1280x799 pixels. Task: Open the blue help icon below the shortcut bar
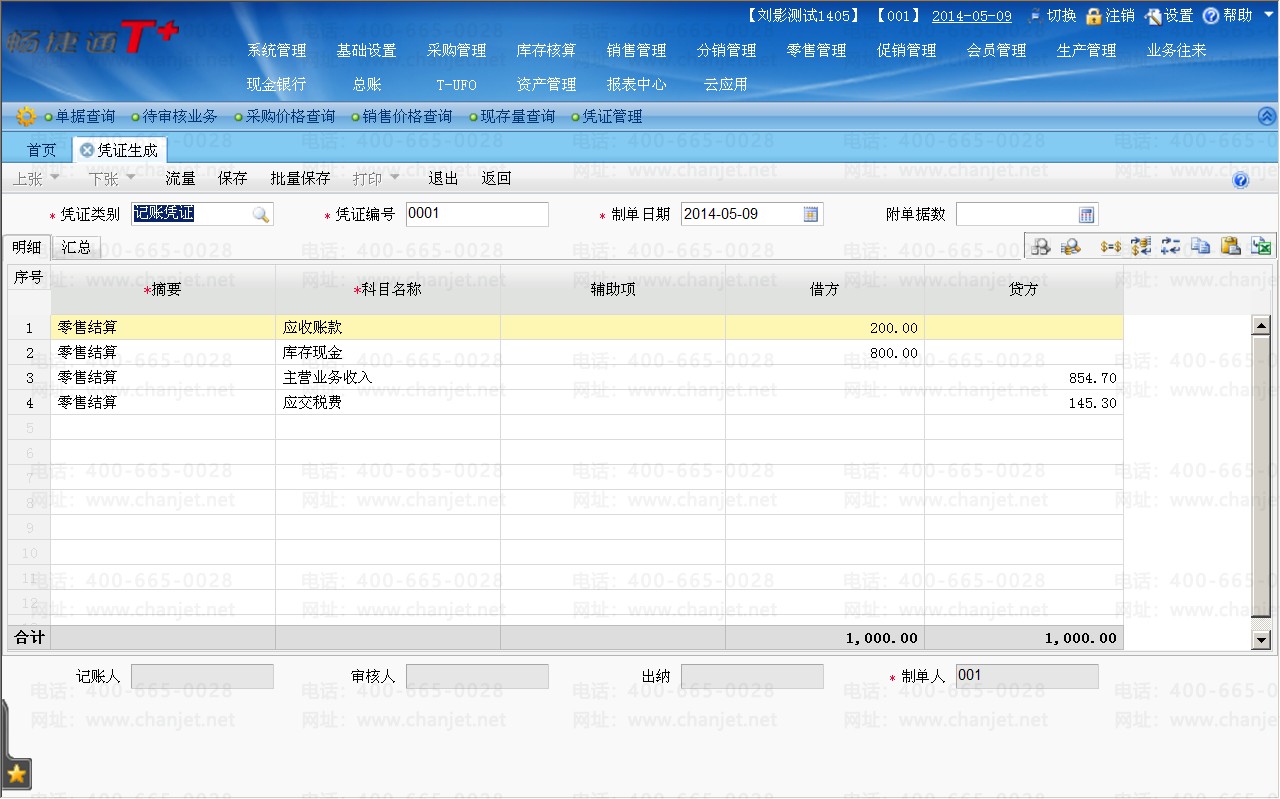coord(1241,180)
